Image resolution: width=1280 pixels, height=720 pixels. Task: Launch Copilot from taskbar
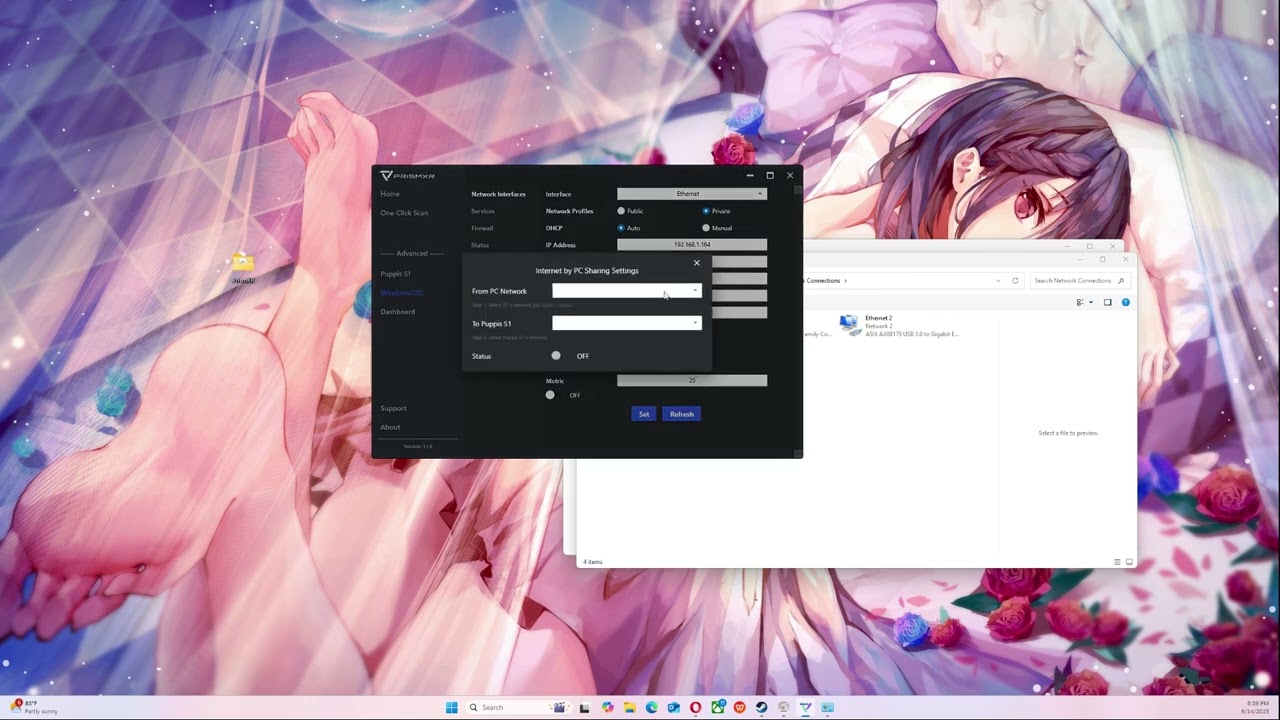tap(607, 707)
